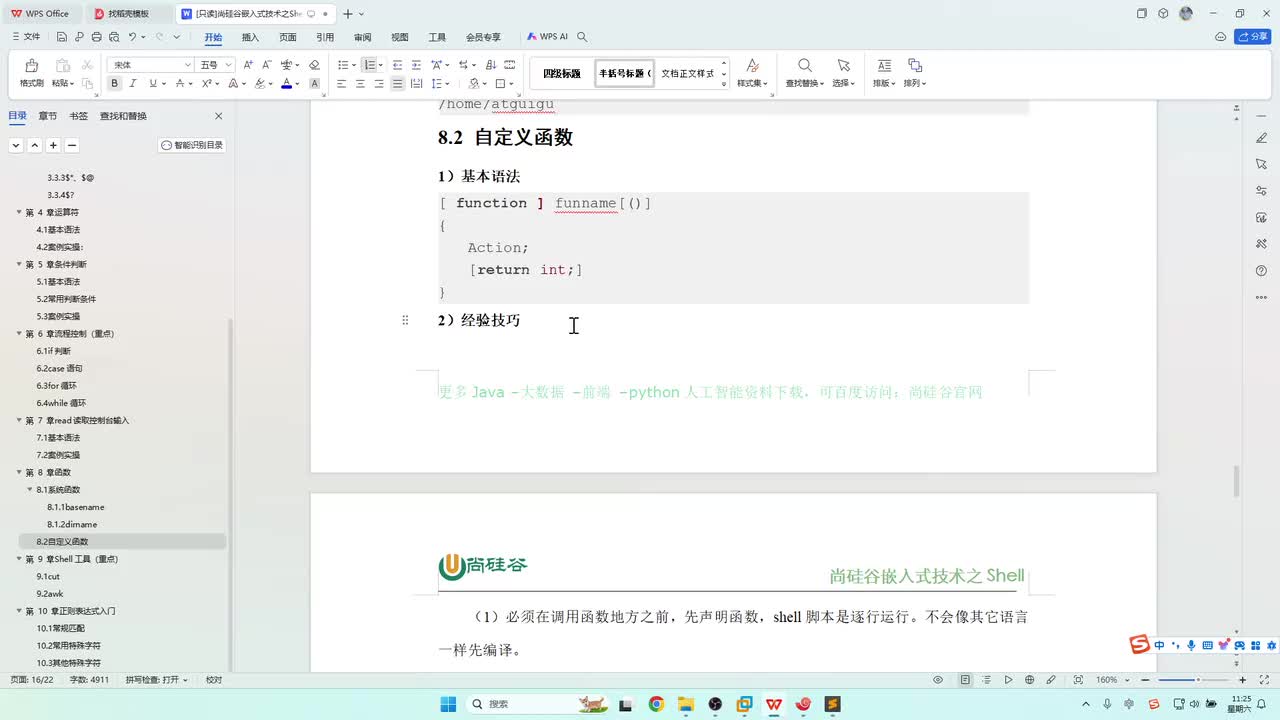Screen dimensions: 1280x720
Task: Open the font color dropdown arrow
Action: click(x=298, y=84)
